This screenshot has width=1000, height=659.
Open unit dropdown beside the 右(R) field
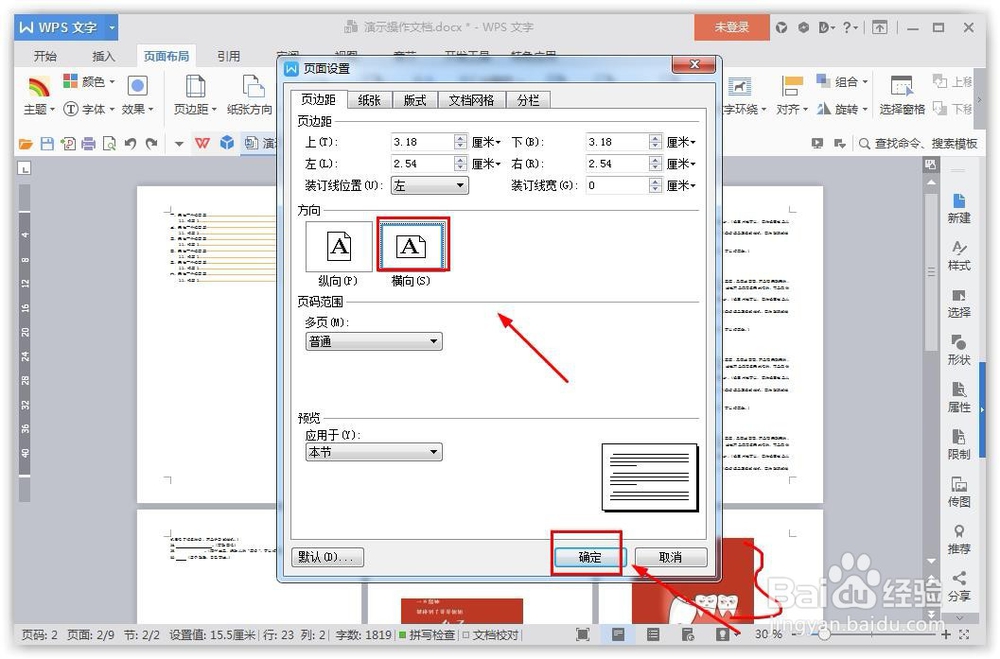[x=681, y=164]
